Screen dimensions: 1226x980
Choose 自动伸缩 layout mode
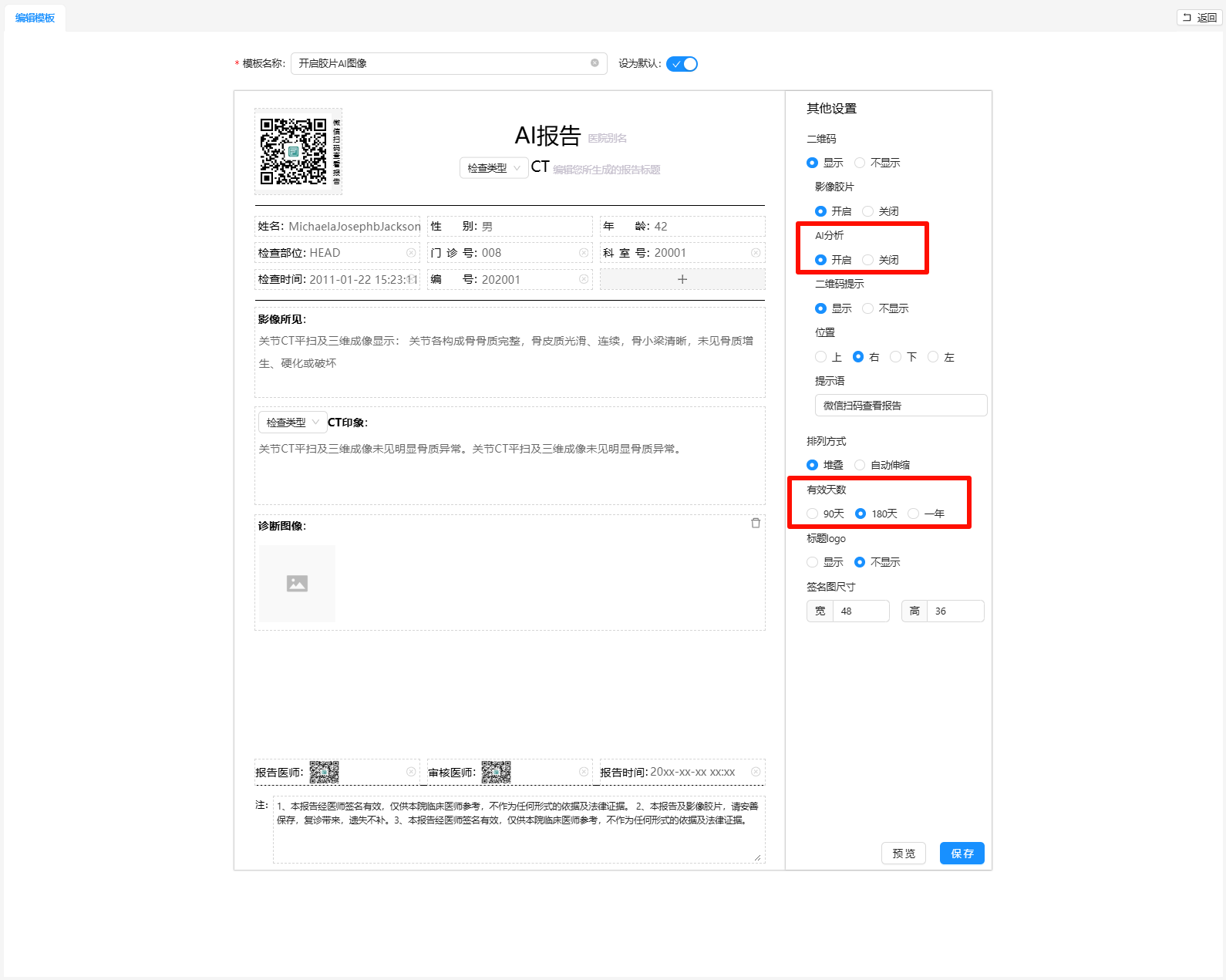(x=860, y=465)
